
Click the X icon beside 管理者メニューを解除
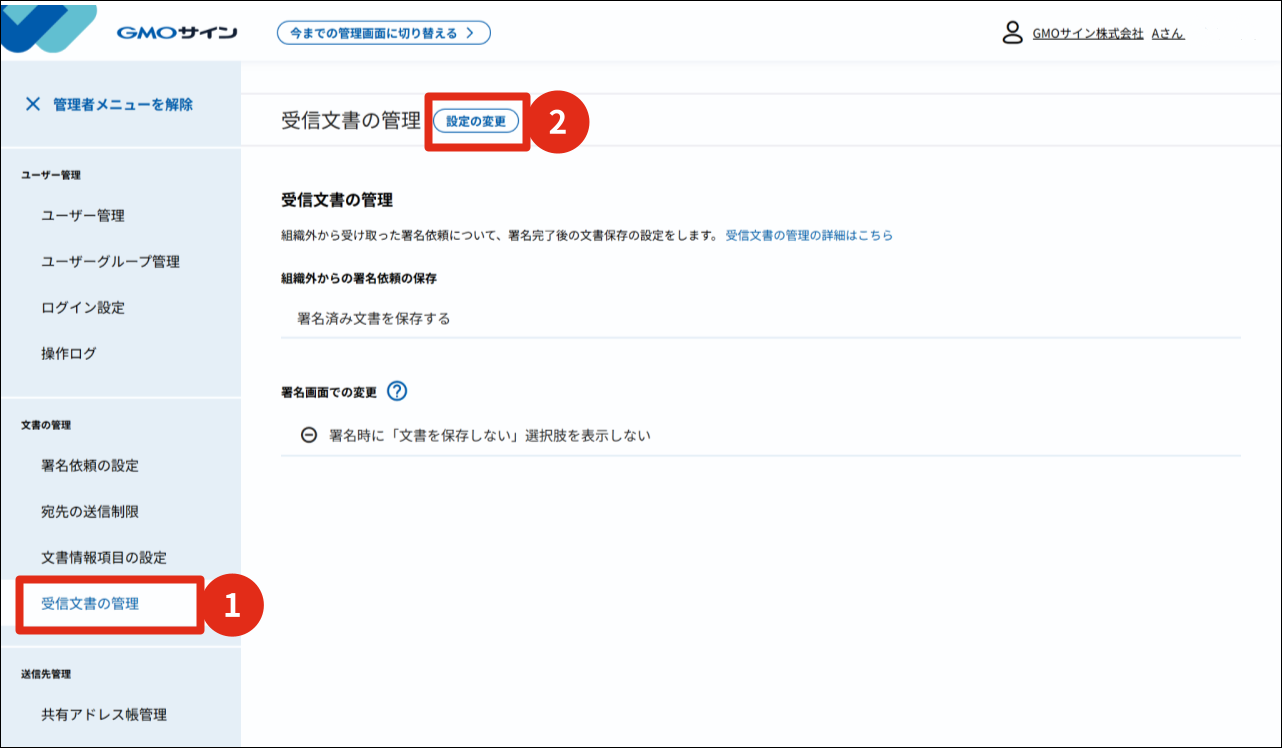point(33,104)
